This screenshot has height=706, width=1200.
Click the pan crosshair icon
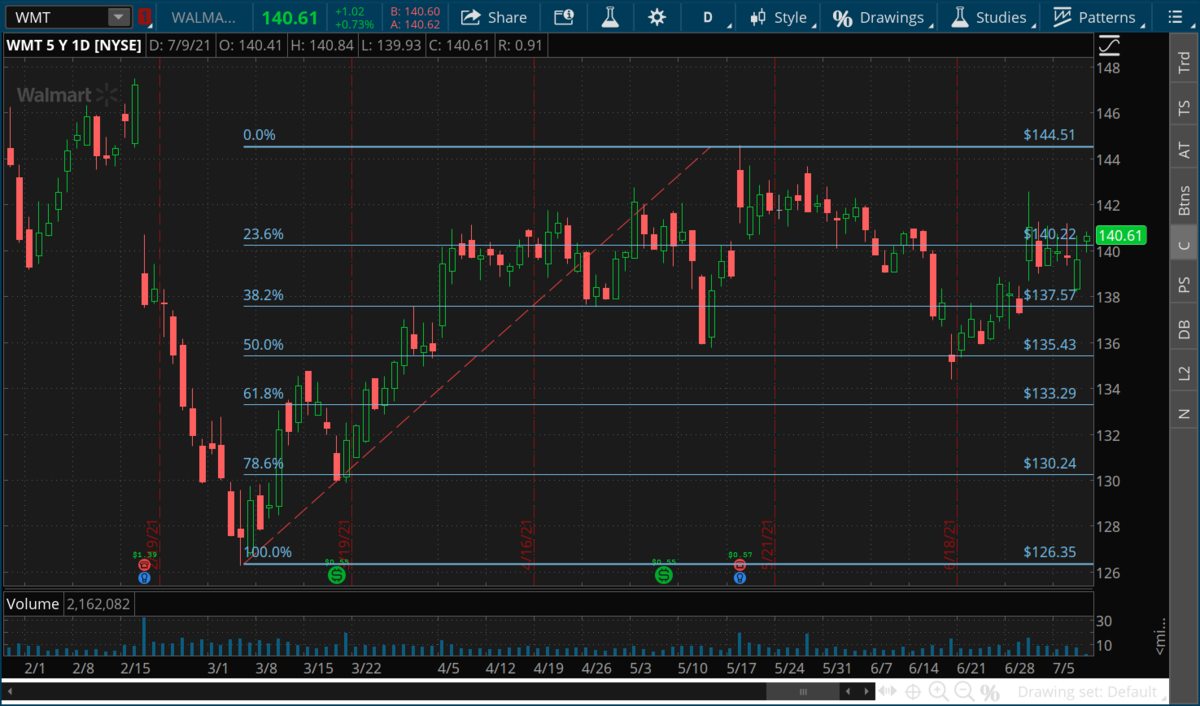[913, 692]
